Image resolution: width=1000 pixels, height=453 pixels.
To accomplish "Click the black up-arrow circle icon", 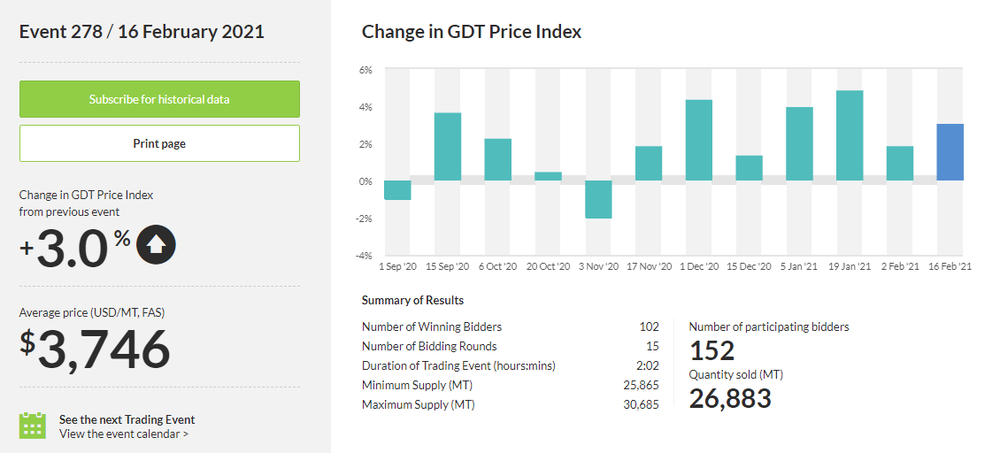I will click(154, 245).
